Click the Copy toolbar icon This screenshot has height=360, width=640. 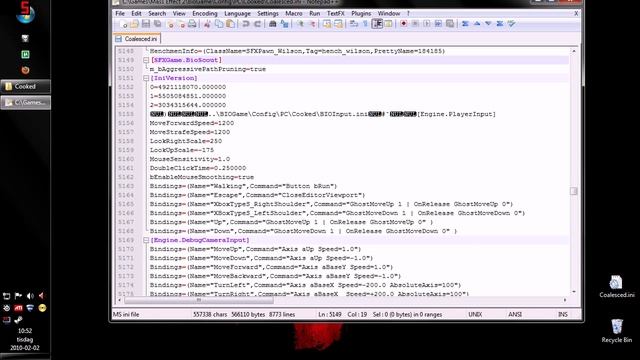(x=219, y=24)
